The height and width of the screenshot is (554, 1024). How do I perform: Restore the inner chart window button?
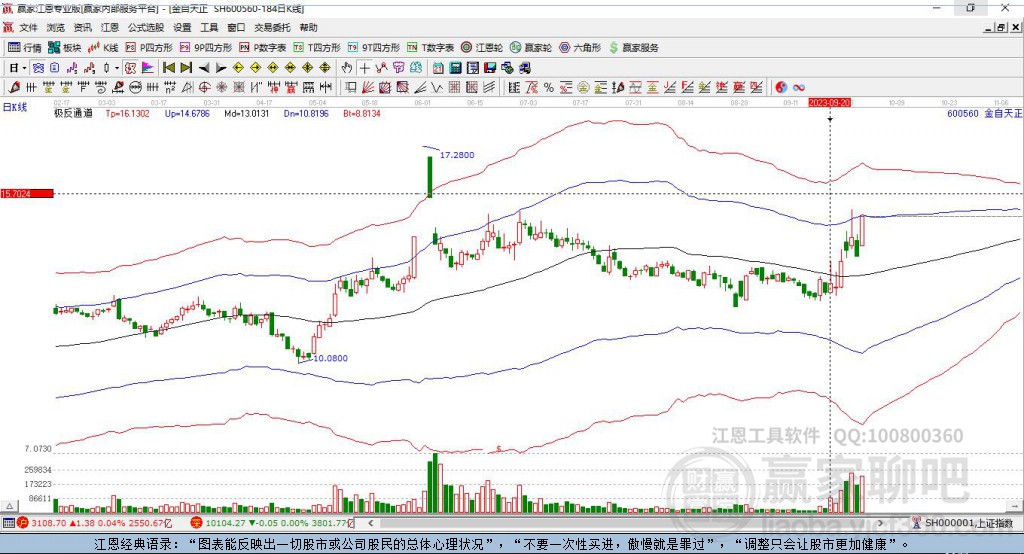point(1000,27)
